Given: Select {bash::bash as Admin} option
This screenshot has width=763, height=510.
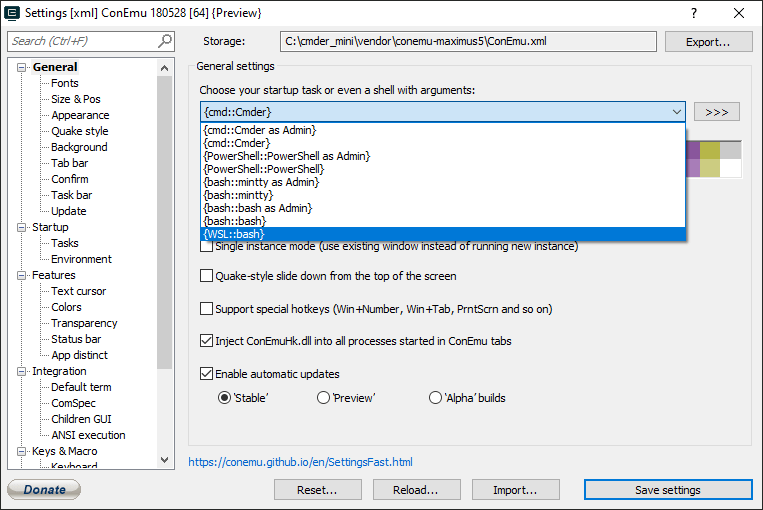Looking at the screenshot, I should pyautogui.click(x=443, y=208).
